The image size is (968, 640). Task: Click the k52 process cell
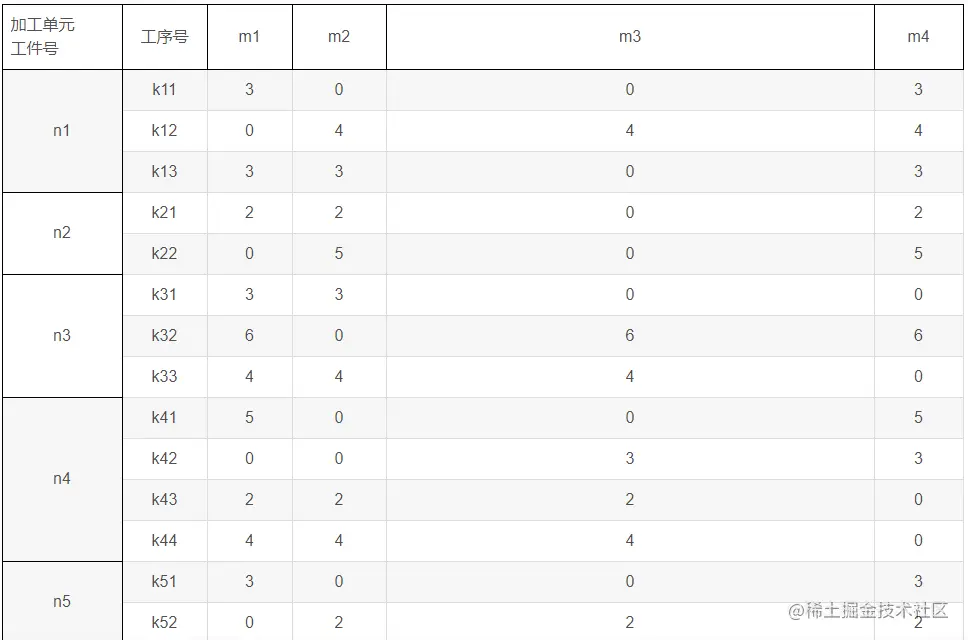click(x=164, y=622)
